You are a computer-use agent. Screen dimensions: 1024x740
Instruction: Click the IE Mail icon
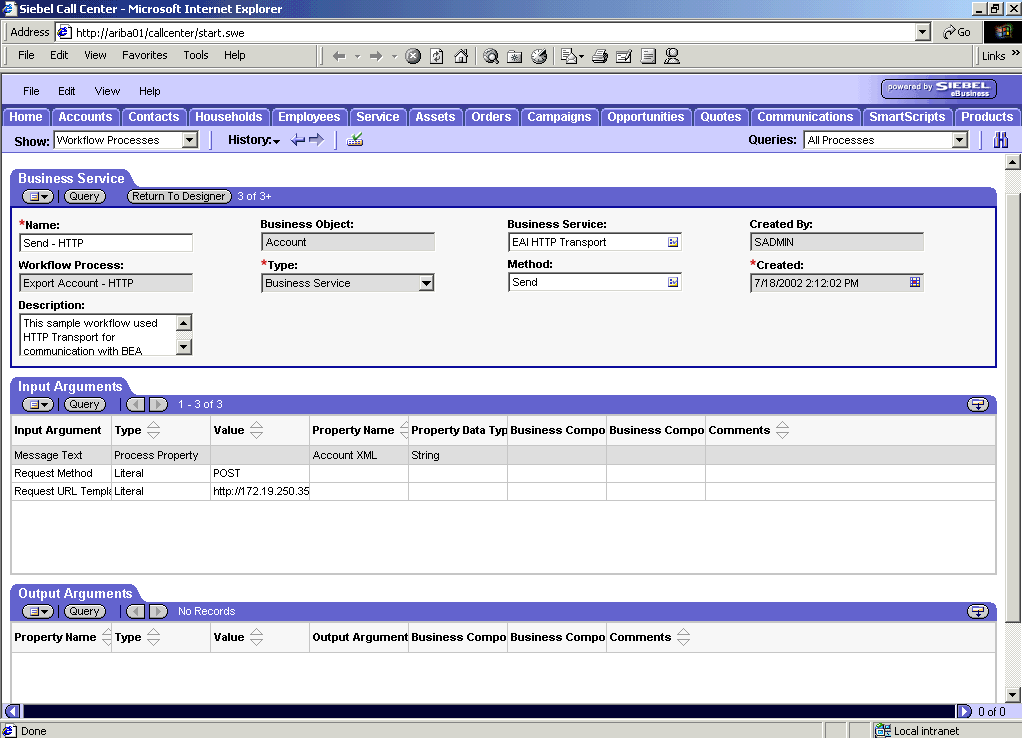coord(569,56)
